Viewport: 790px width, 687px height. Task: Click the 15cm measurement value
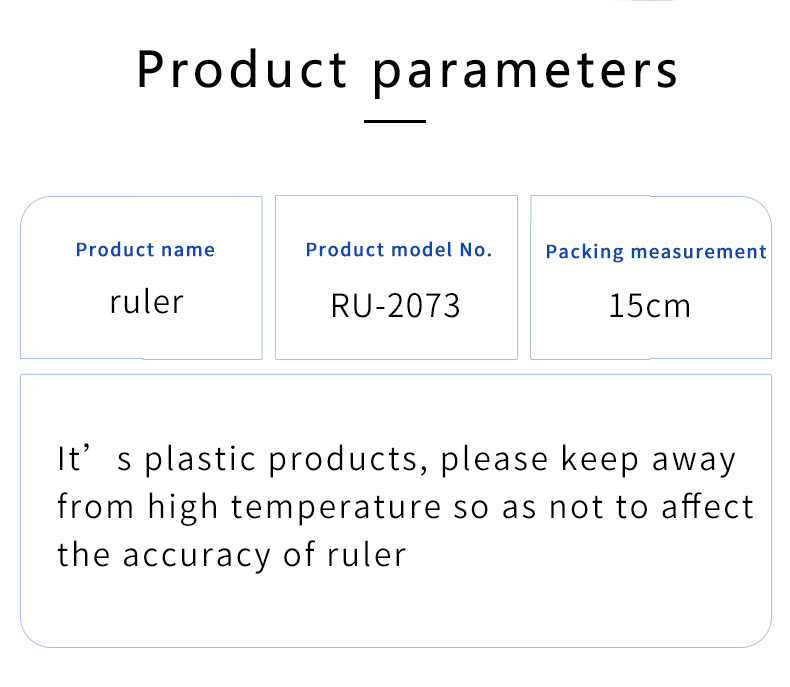[650, 305]
